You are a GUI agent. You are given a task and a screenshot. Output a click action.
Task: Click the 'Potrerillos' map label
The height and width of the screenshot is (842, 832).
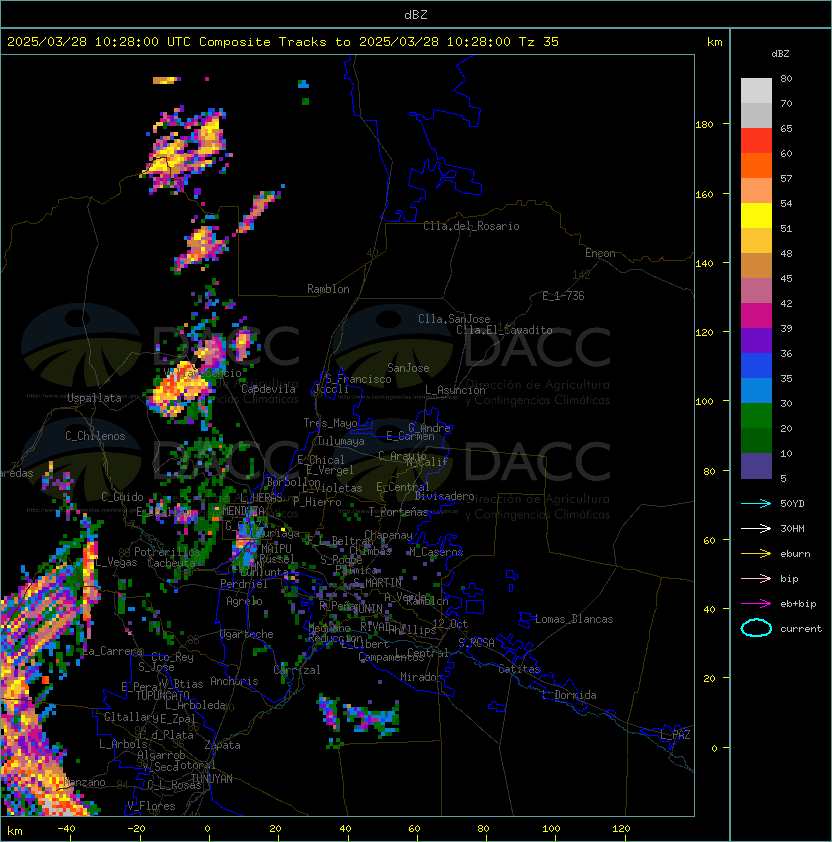click(x=167, y=552)
